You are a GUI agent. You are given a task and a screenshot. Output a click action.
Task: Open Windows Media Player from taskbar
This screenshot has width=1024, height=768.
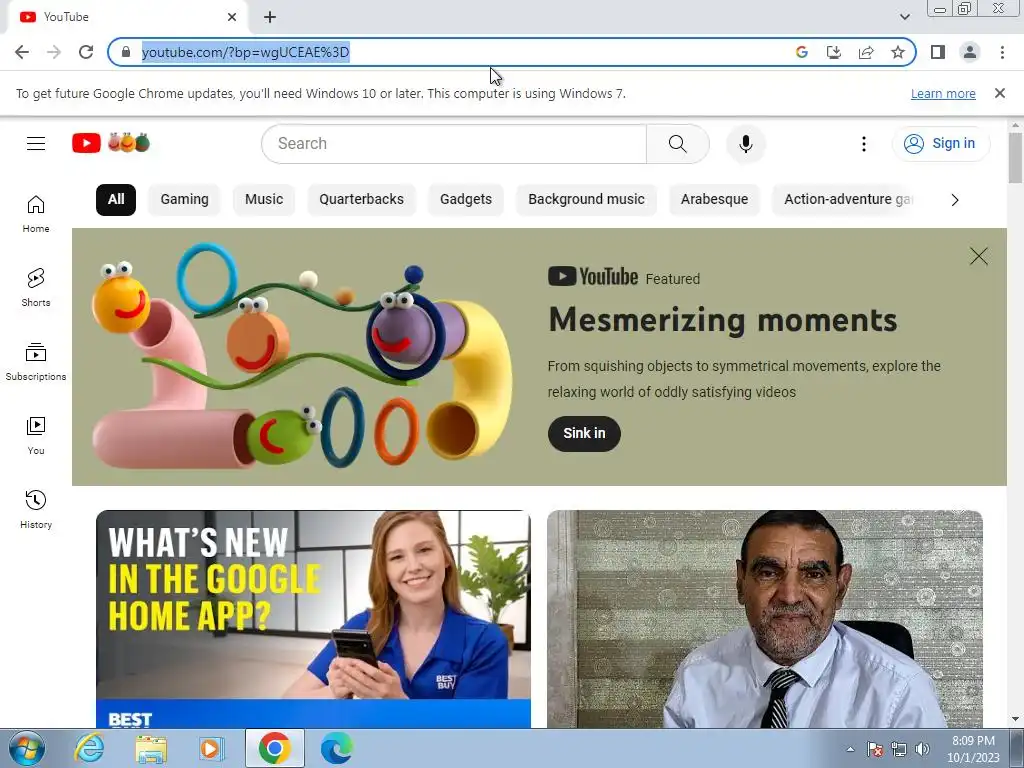click(x=210, y=748)
